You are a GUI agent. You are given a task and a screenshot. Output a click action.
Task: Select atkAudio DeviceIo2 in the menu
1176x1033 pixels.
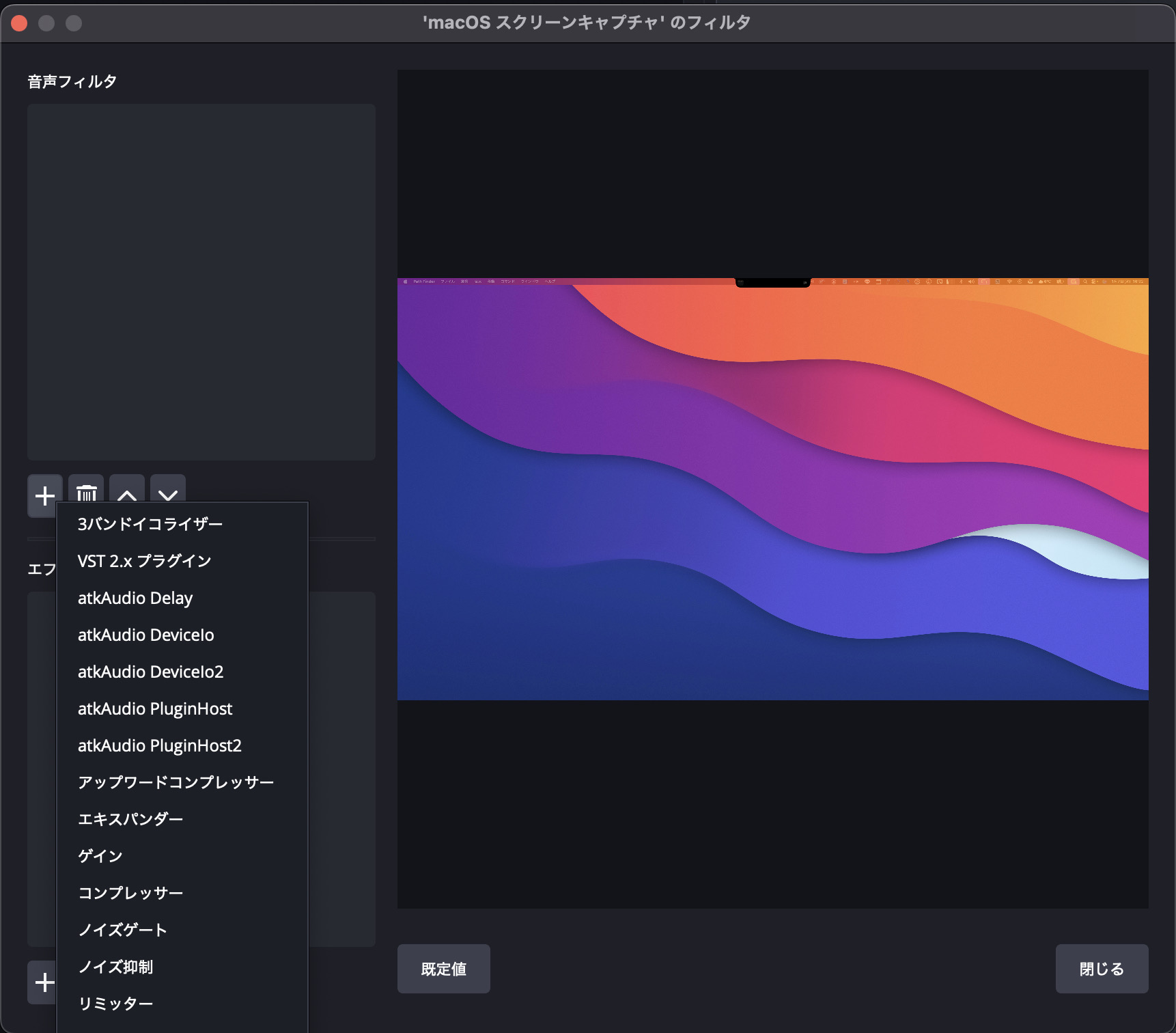tap(151, 672)
